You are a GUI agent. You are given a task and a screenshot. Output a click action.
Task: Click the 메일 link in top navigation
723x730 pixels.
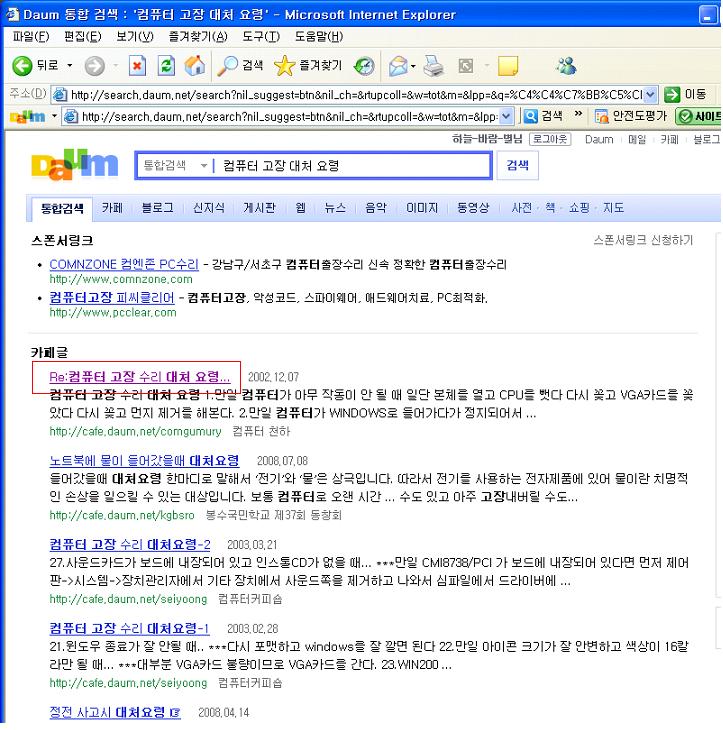(x=637, y=139)
